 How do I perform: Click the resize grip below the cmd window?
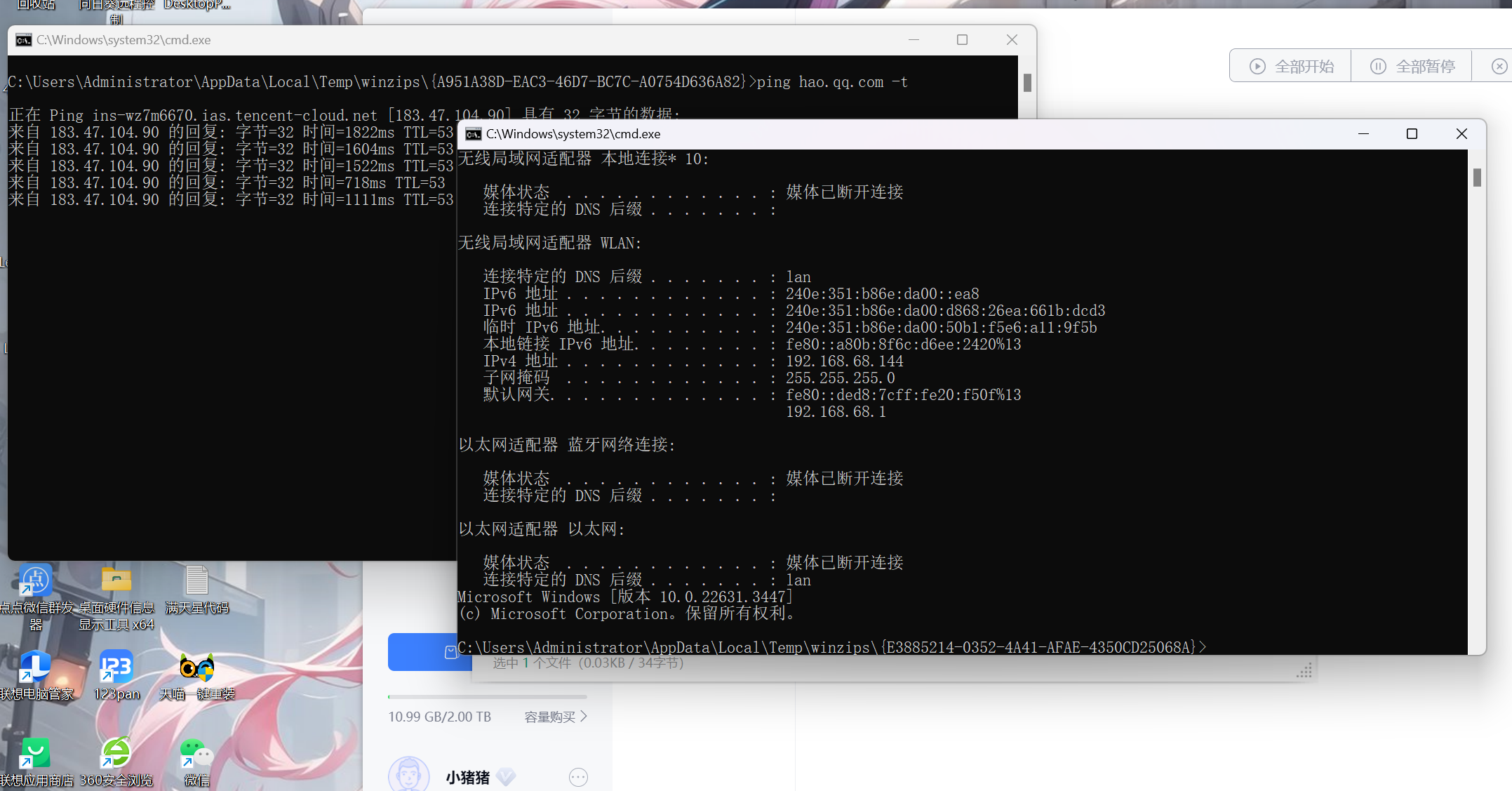tap(1304, 671)
